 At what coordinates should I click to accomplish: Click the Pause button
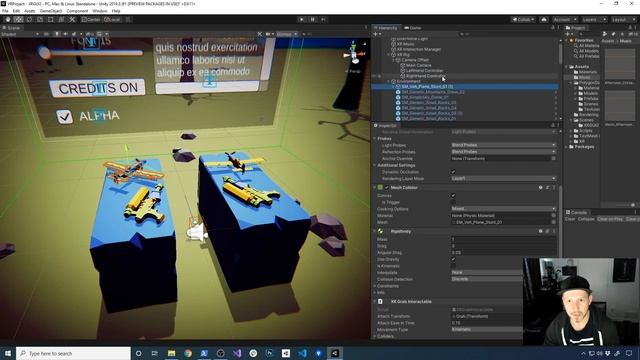[313, 20]
